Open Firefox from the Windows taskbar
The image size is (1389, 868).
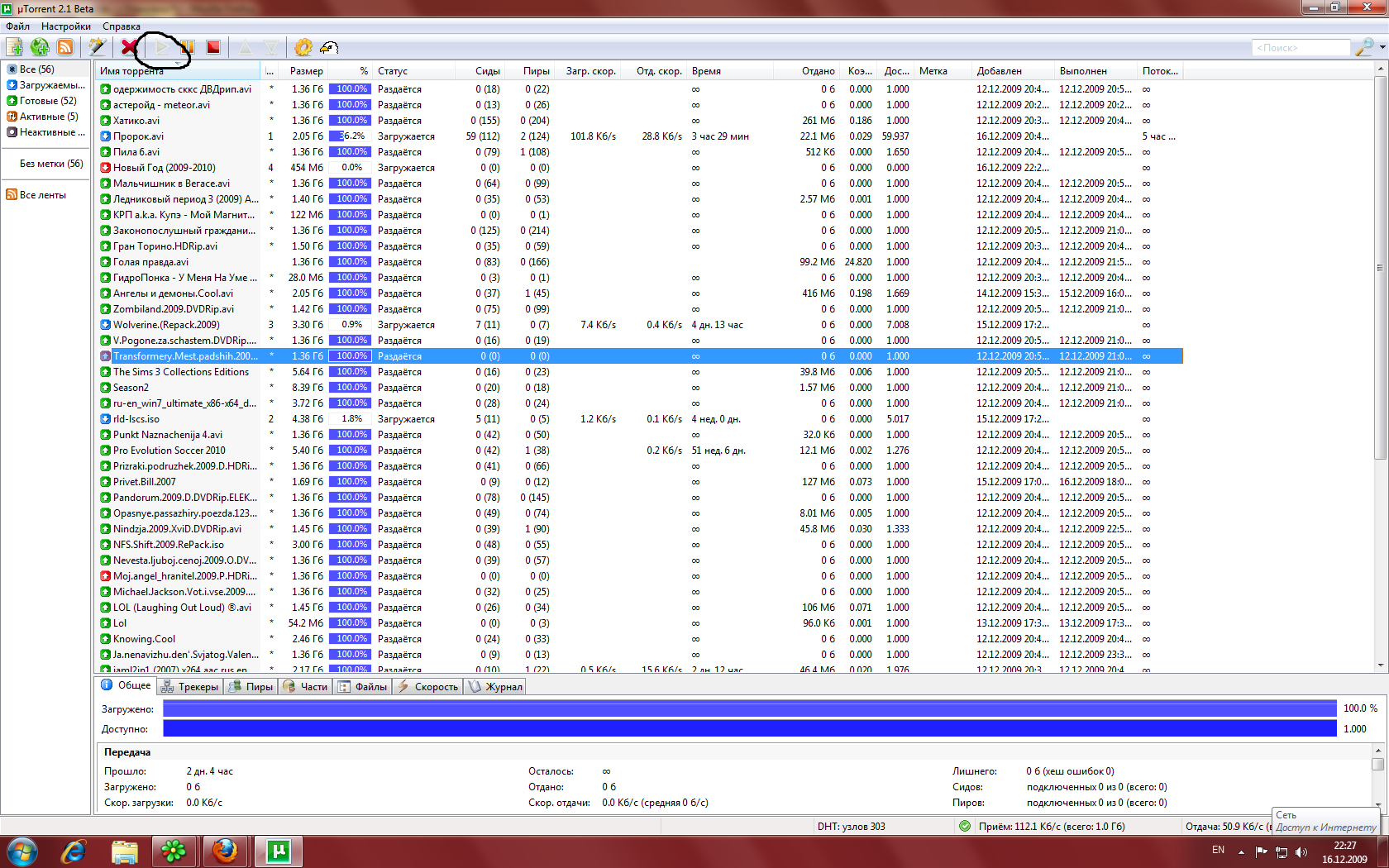224,851
